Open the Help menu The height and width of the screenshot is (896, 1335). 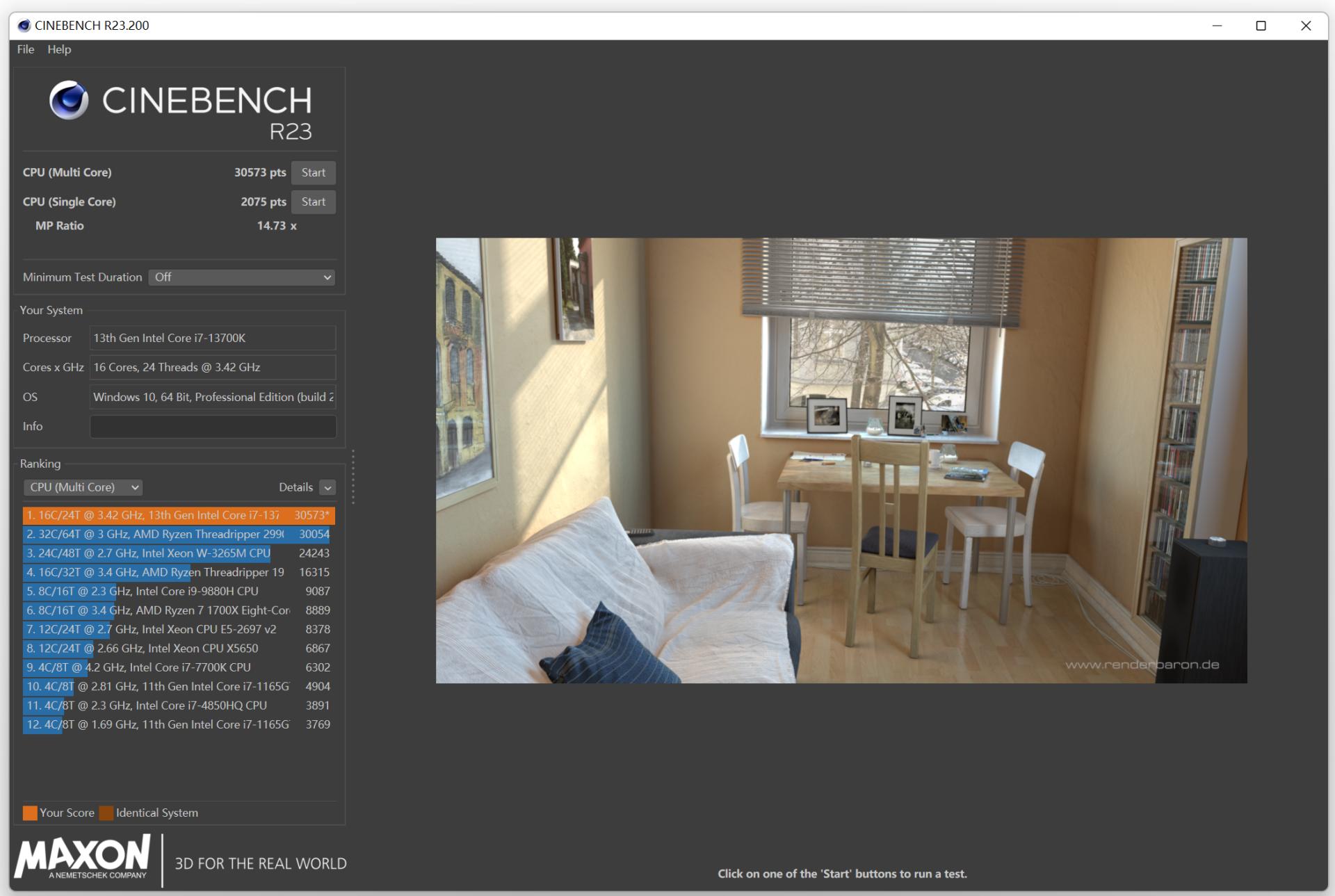(x=59, y=49)
